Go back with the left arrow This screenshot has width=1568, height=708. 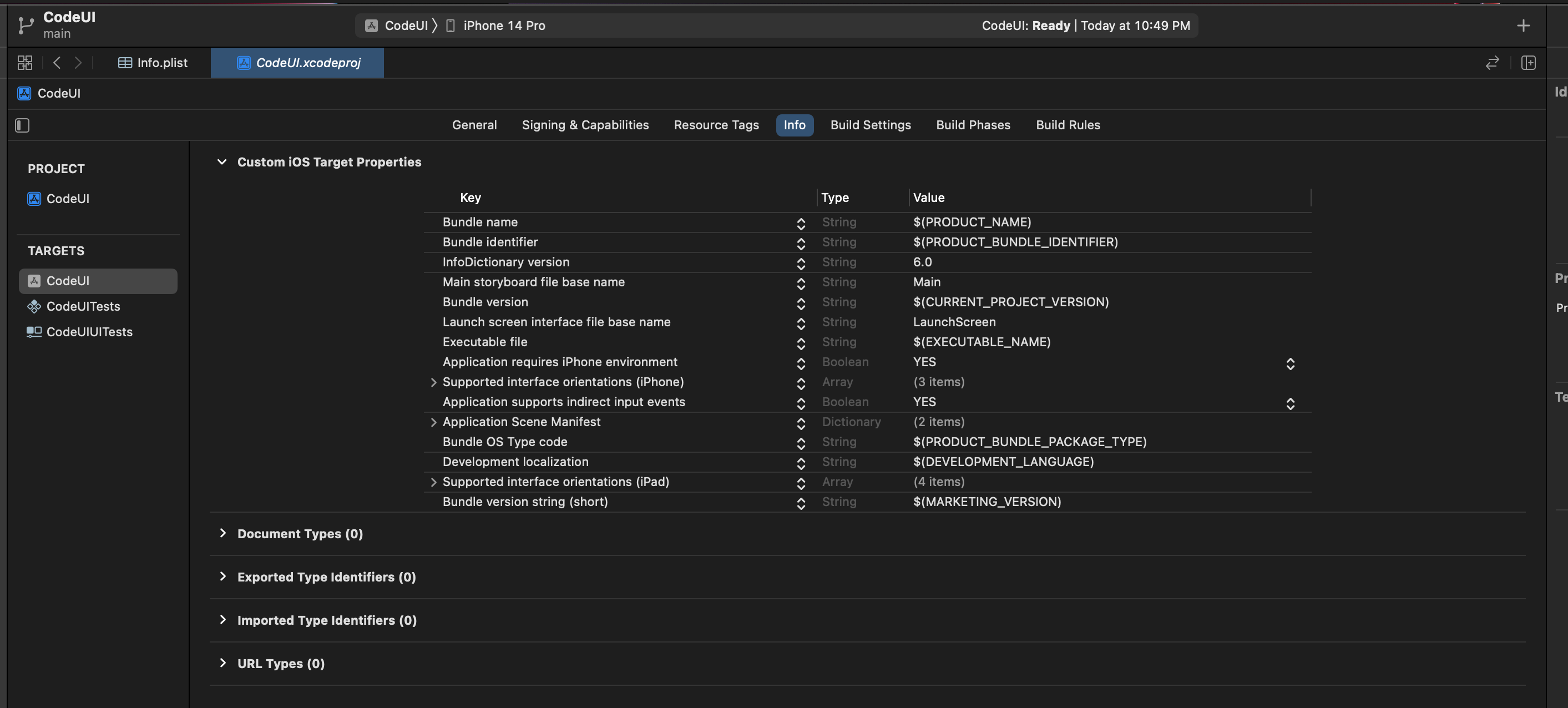click(x=57, y=63)
